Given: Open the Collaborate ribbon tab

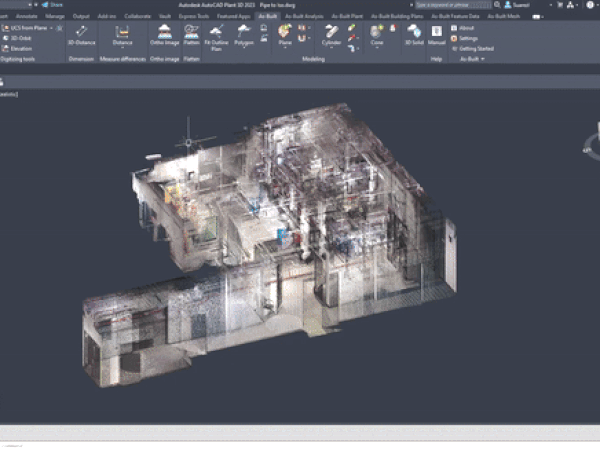Looking at the screenshot, I should (137, 16).
